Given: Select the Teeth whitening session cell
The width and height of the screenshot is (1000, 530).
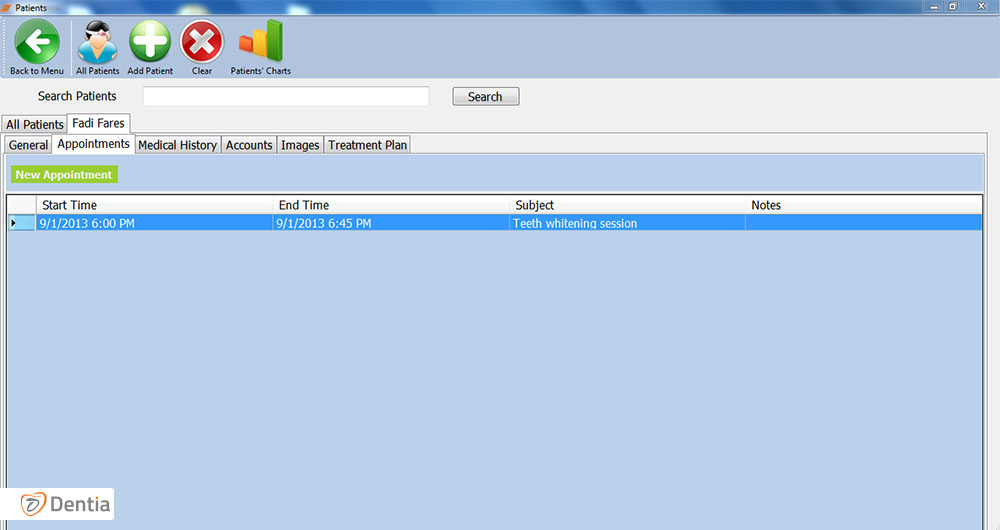Looking at the screenshot, I should (x=627, y=223).
